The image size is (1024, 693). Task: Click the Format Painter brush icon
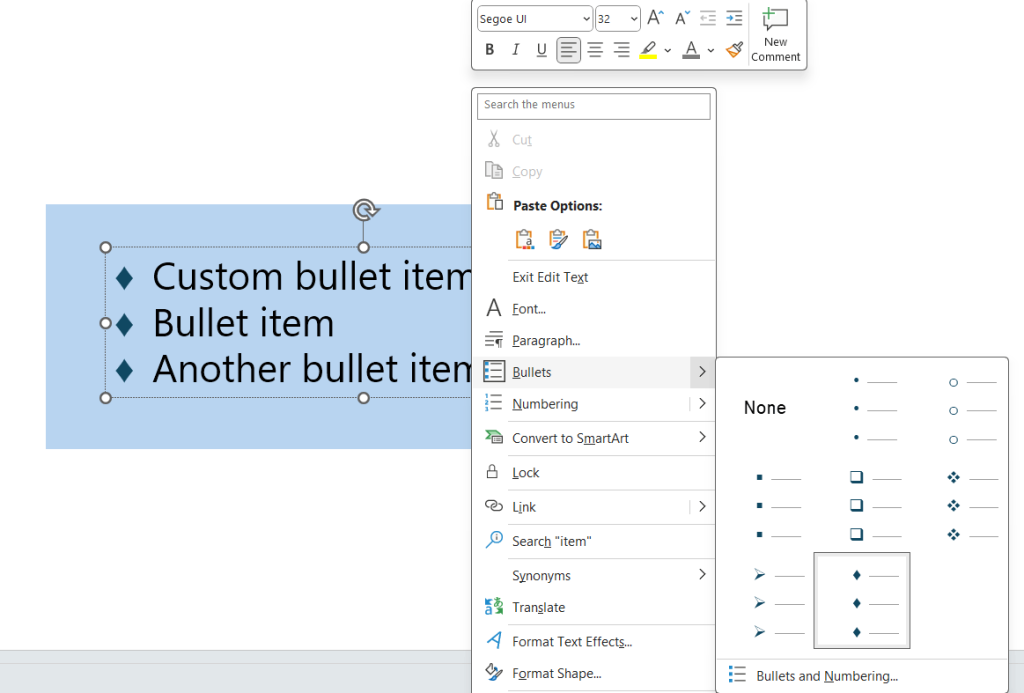click(x=734, y=49)
